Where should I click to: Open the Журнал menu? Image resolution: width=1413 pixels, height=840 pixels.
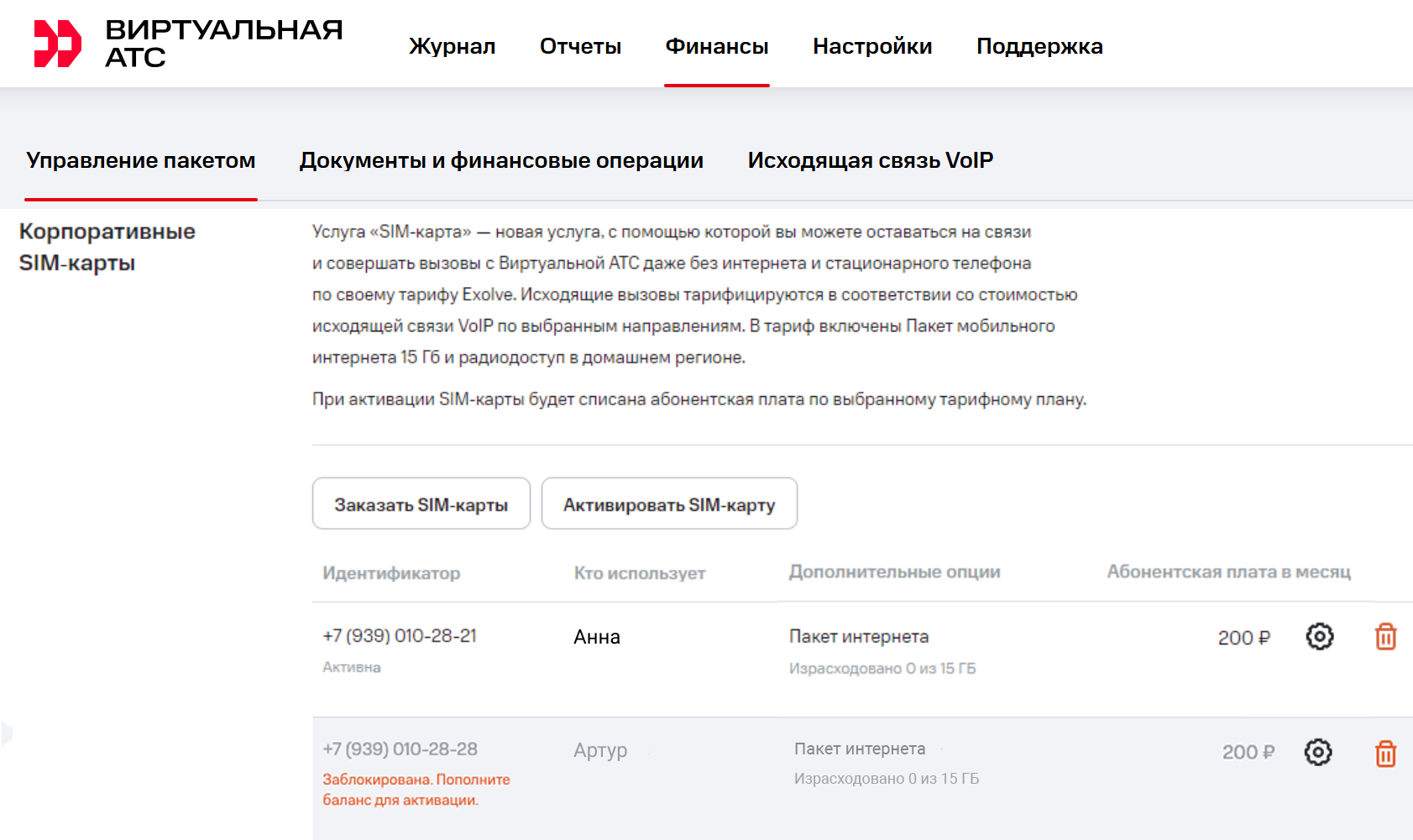point(452,46)
